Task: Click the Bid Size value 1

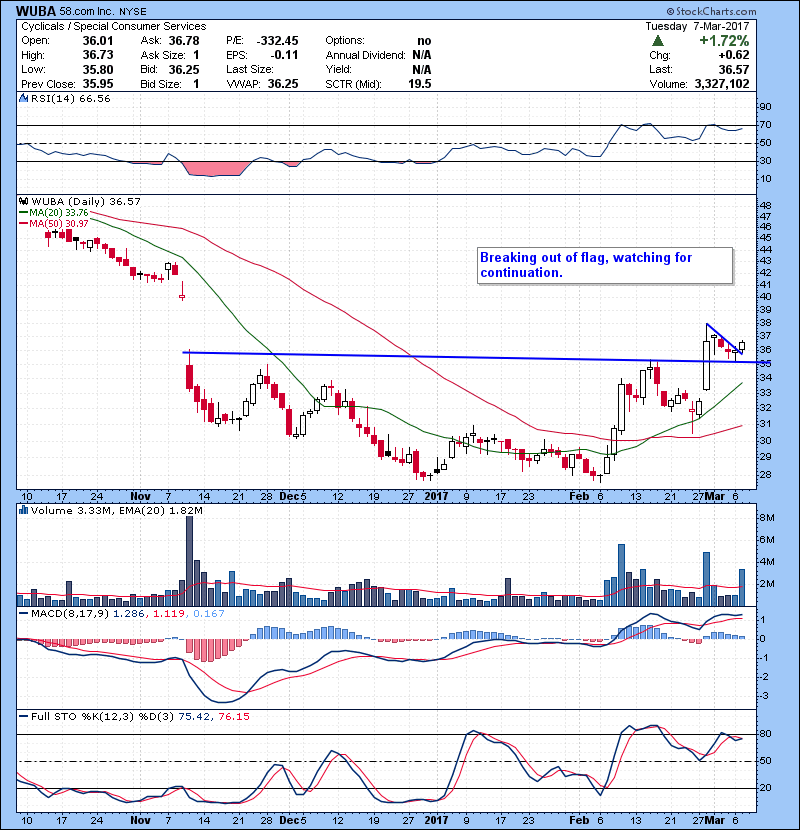Action: [196, 84]
